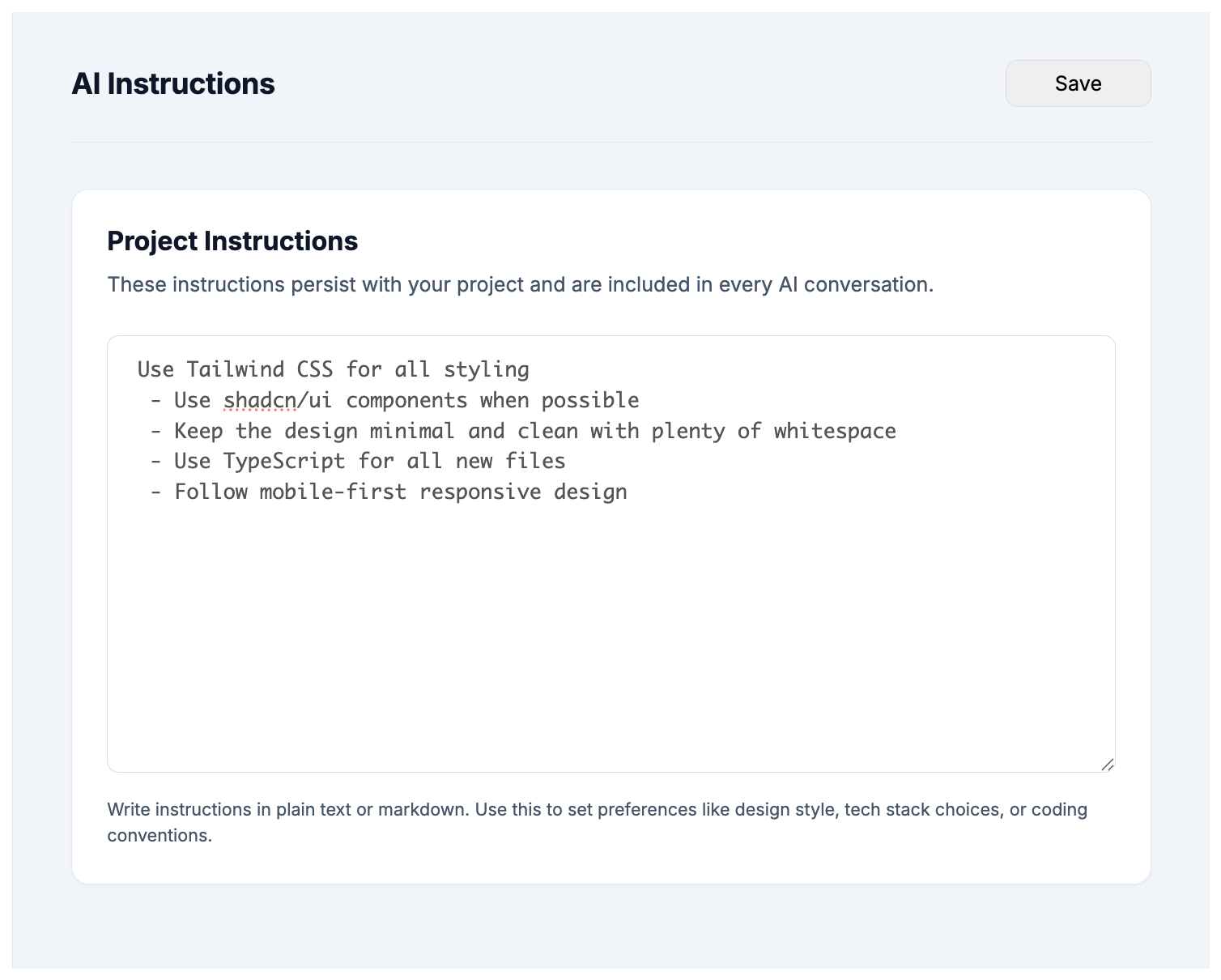This screenshot has width=1221, height=980.
Task: Click the AI Instructions page heading
Action: point(173,84)
